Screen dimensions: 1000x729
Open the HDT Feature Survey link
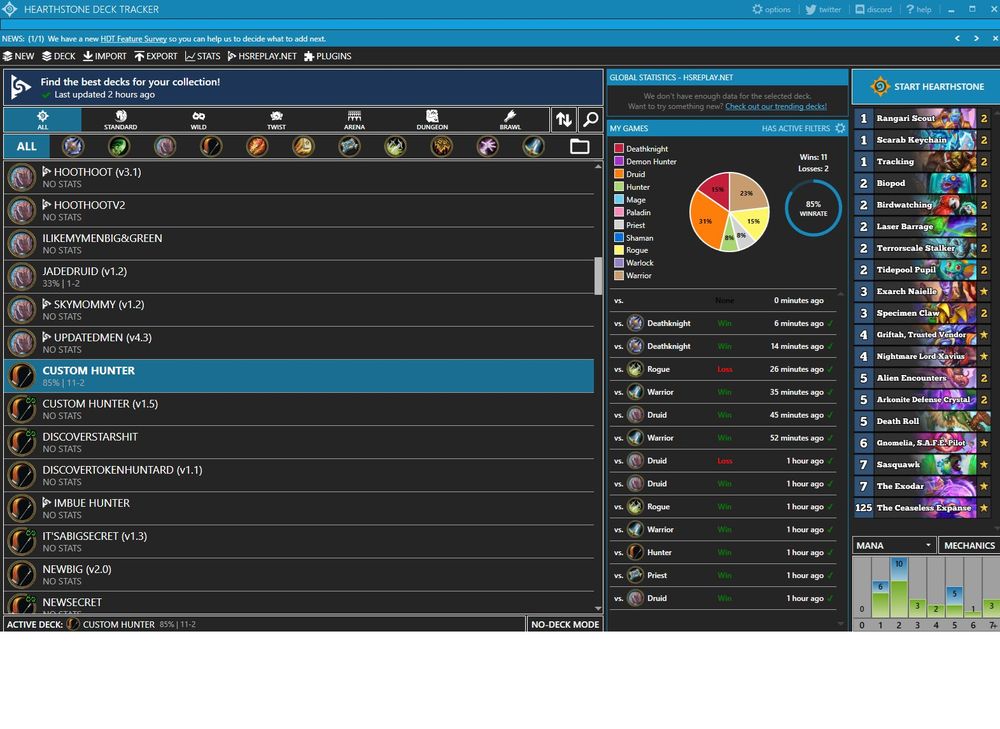(133, 39)
